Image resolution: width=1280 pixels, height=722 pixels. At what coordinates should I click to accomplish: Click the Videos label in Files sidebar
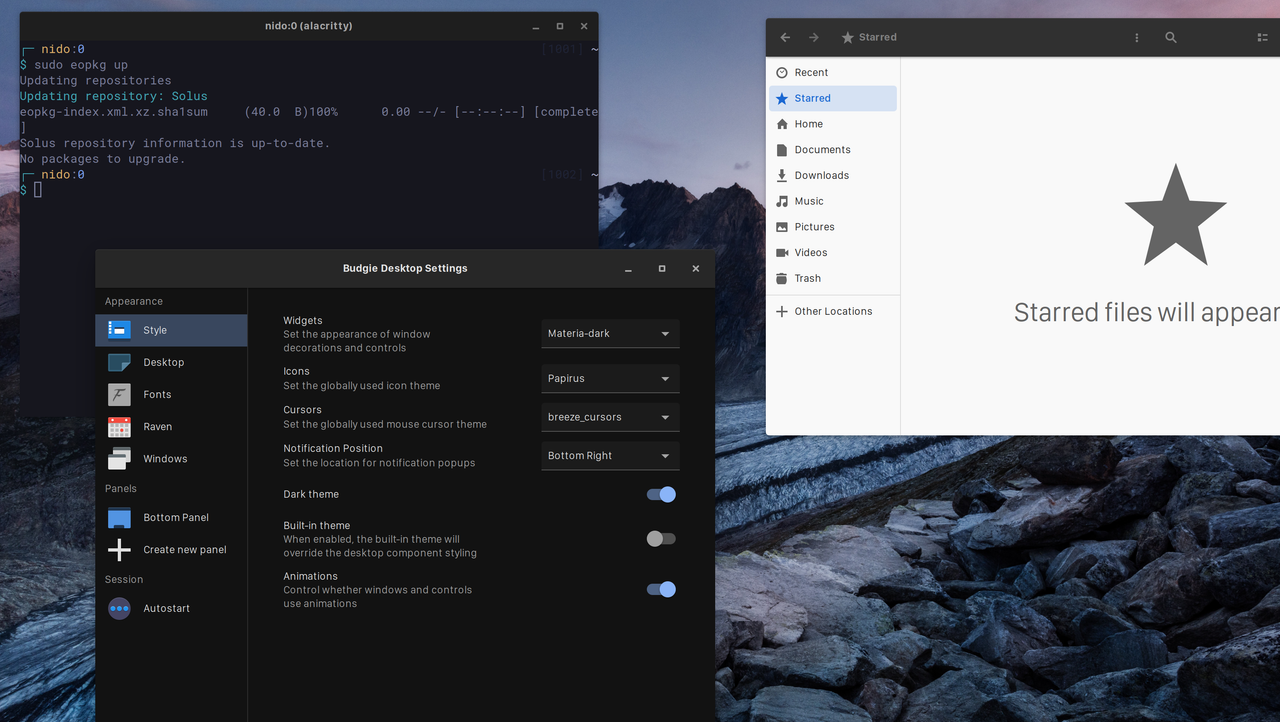pyautogui.click(x=811, y=253)
